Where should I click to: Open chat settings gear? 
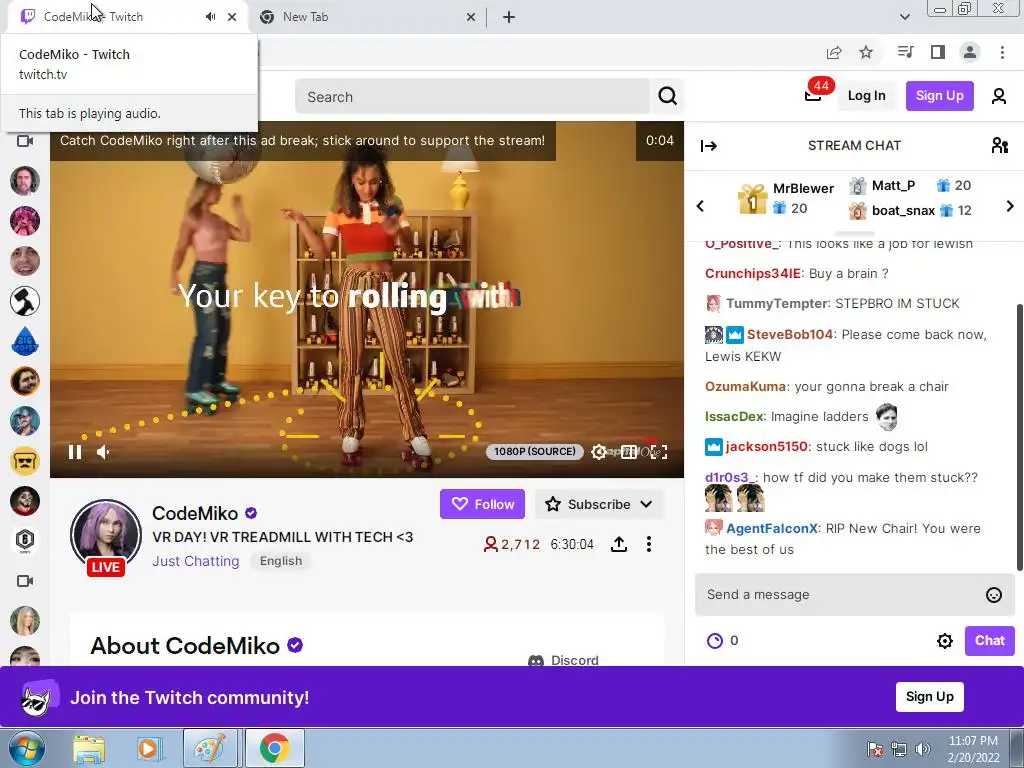[x=944, y=641]
